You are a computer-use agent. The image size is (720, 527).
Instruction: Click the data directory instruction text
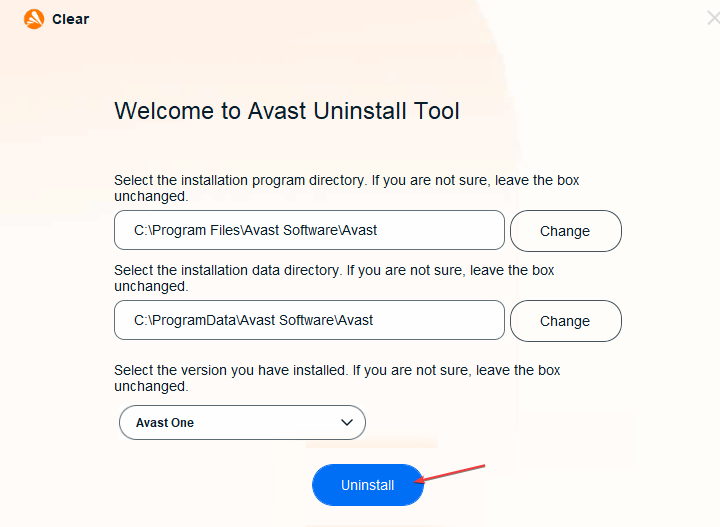(334, 278)
